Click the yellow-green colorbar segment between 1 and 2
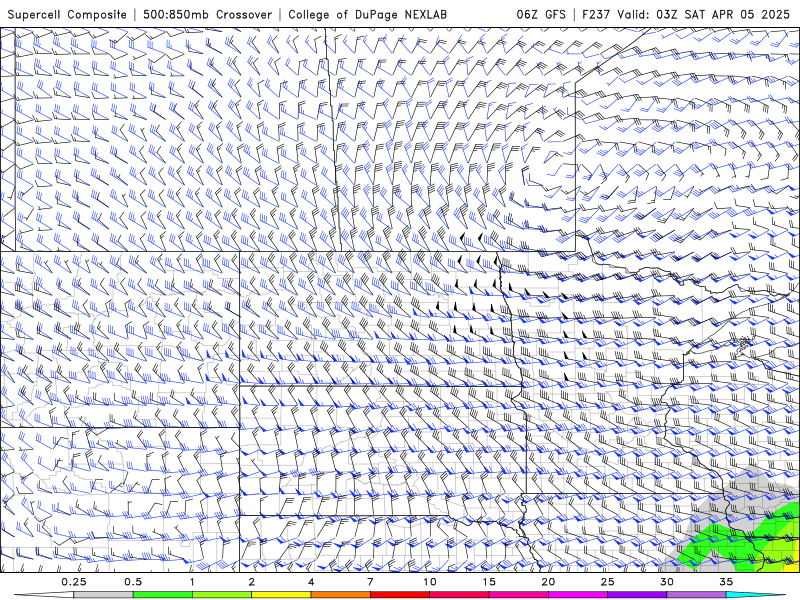 (x=222, y=595)
